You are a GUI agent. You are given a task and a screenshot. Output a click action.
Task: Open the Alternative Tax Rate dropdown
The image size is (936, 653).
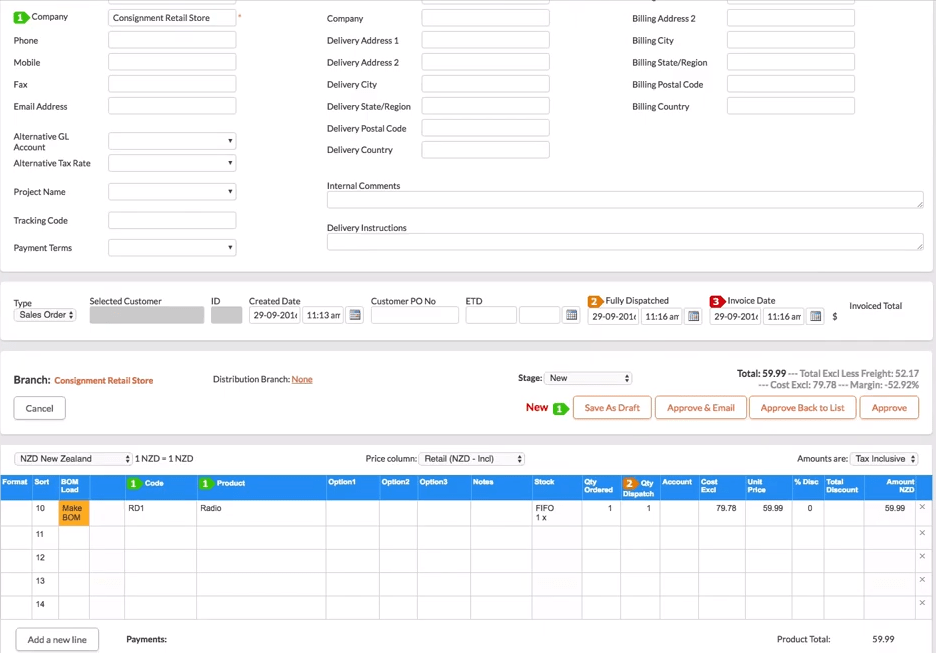172,163
